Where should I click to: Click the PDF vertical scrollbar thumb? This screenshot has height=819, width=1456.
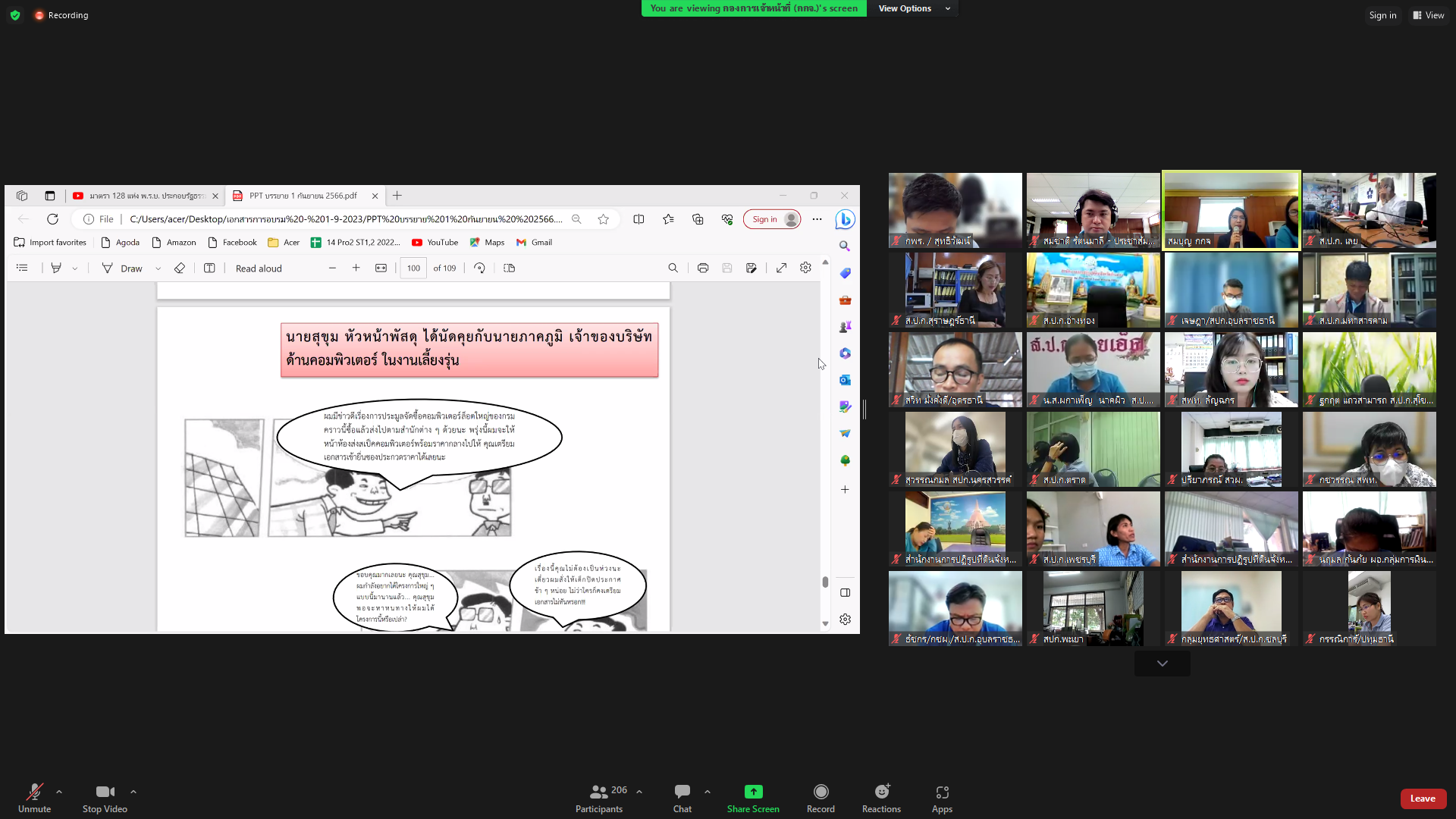825,582
